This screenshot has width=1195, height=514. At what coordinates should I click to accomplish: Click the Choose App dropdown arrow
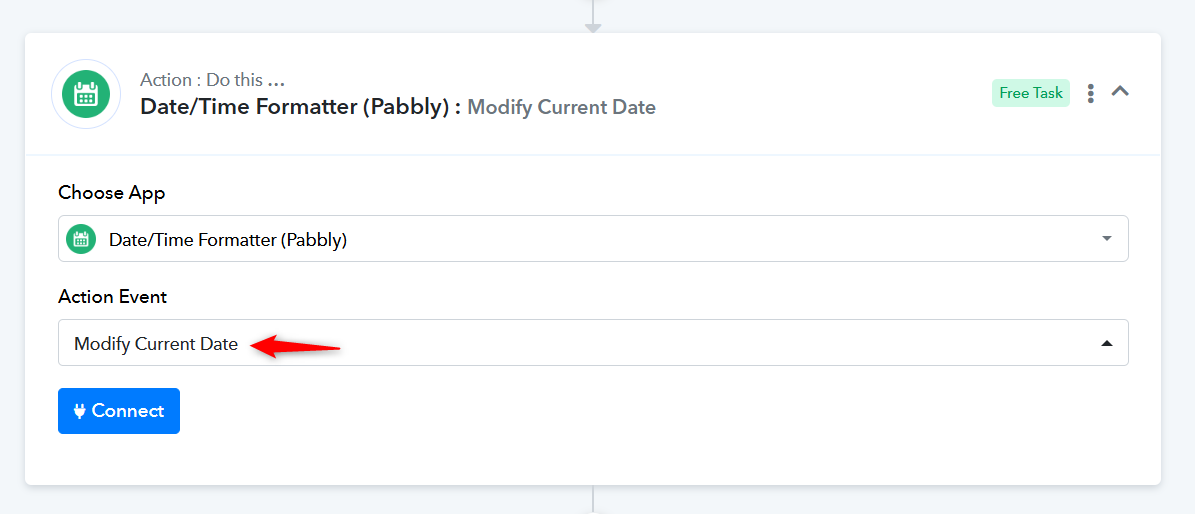click(x=1107, y=239)
